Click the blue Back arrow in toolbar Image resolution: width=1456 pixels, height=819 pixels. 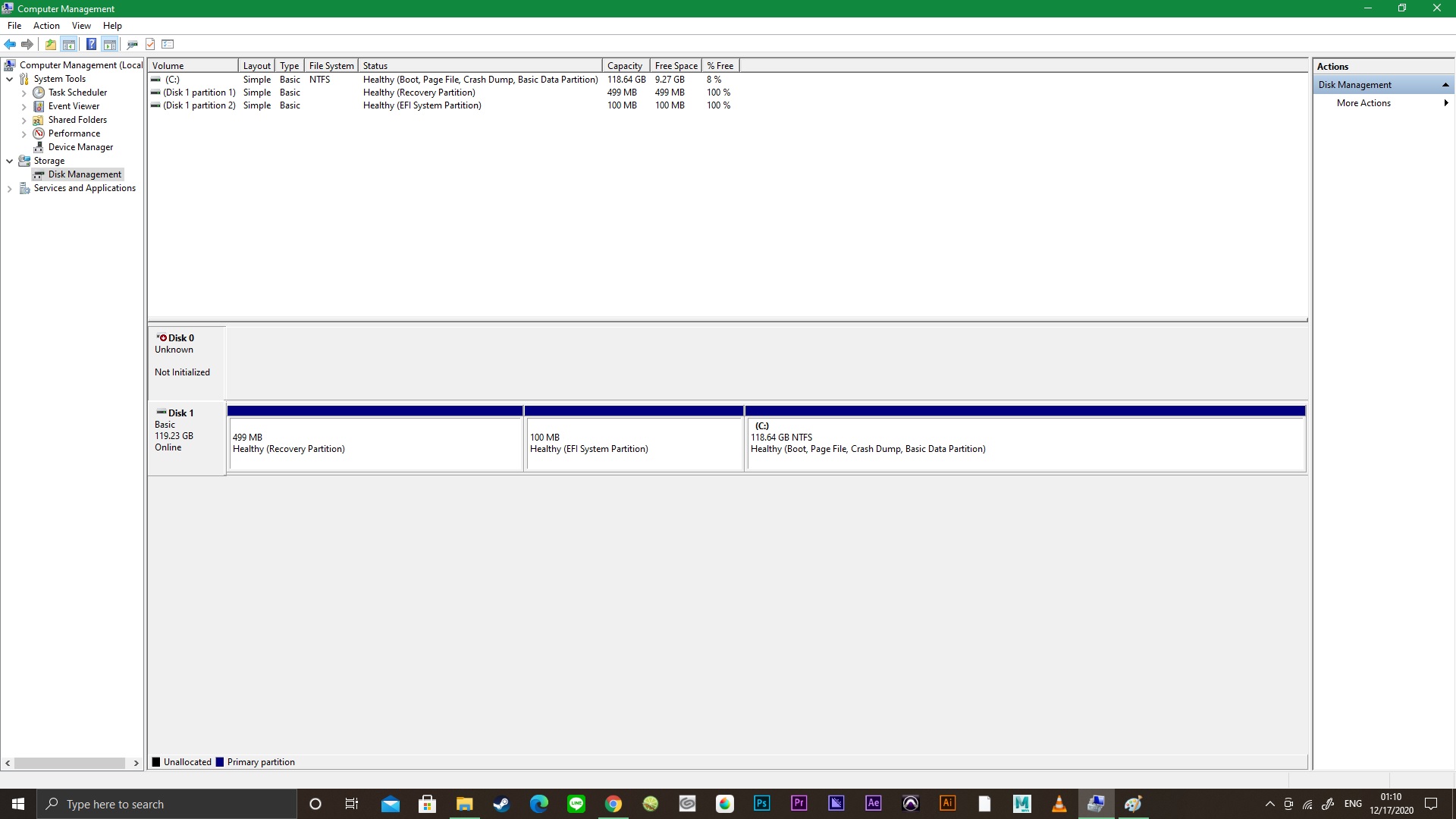(10, 44)
